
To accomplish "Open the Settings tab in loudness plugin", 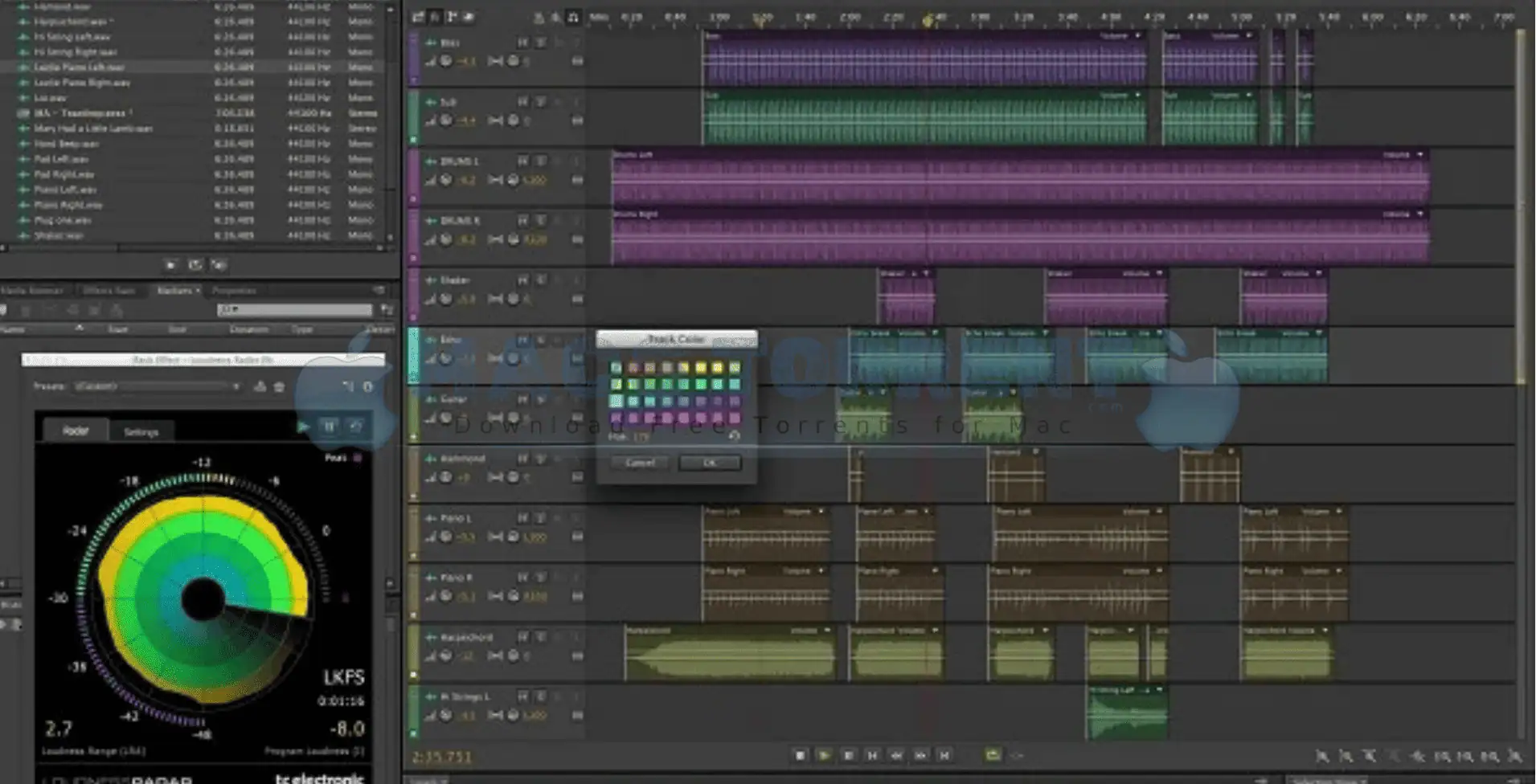I will [141, 431].
